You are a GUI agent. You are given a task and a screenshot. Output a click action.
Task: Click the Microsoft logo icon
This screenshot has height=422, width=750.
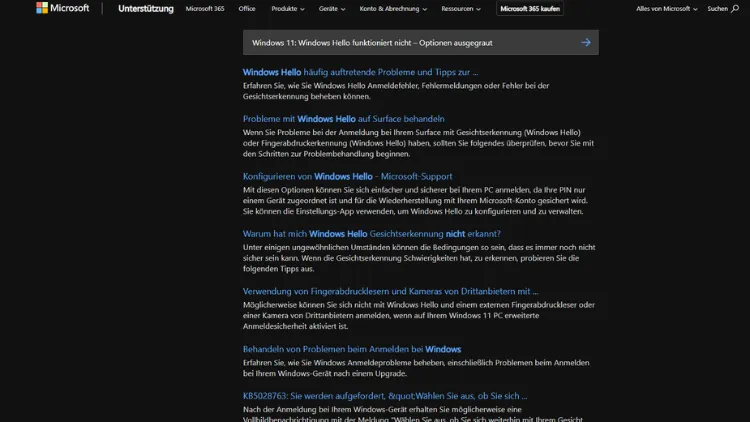(x=42, y=8)
